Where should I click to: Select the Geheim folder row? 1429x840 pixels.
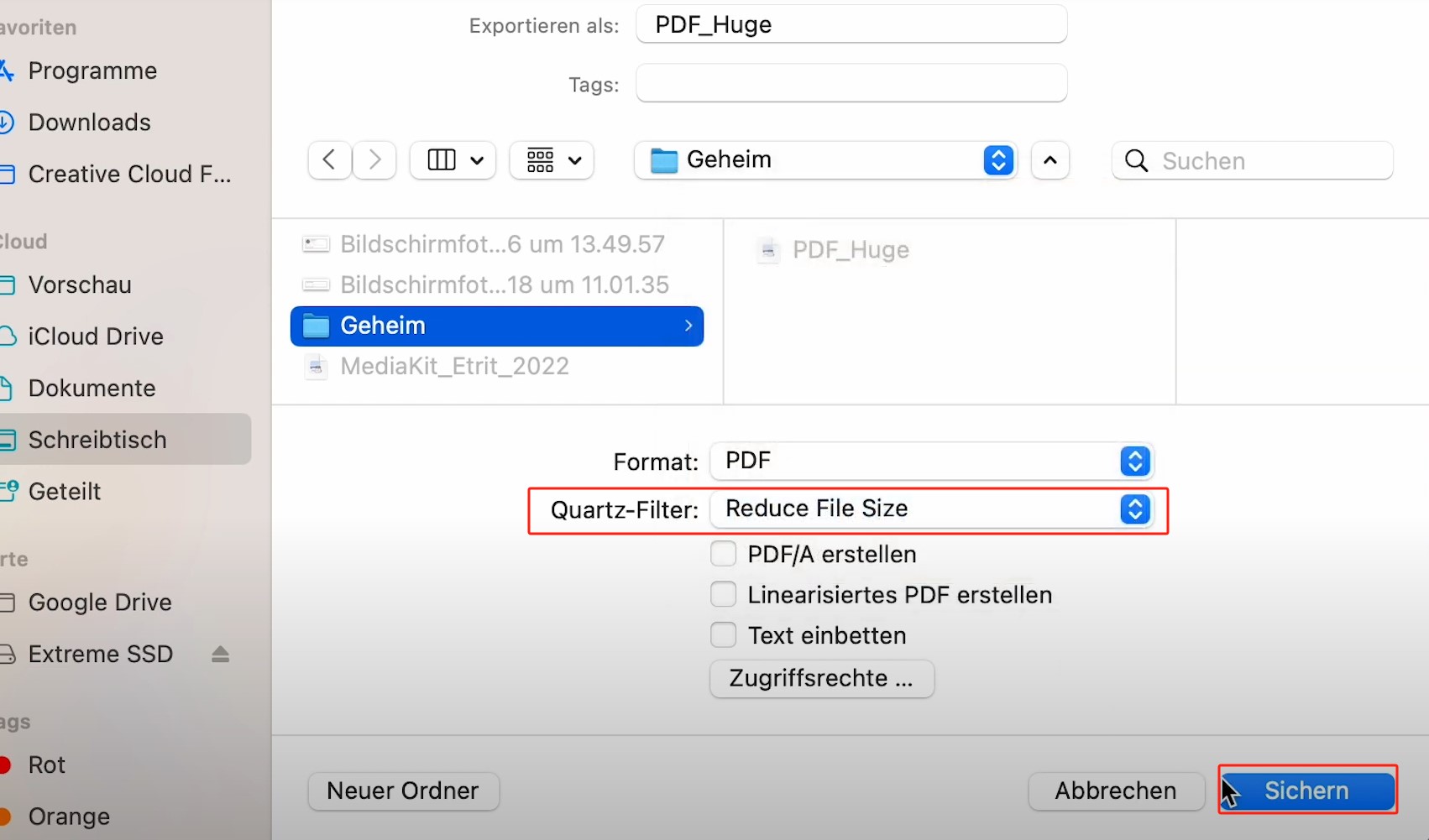[x=497, y=326]
